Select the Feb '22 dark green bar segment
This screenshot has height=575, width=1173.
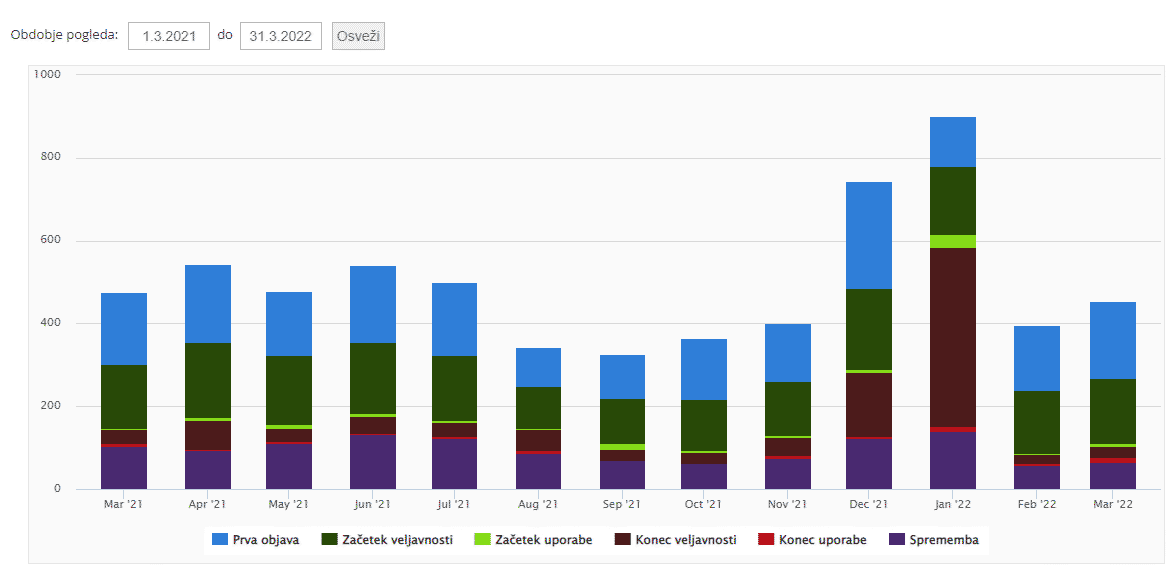pos(1036,422)
